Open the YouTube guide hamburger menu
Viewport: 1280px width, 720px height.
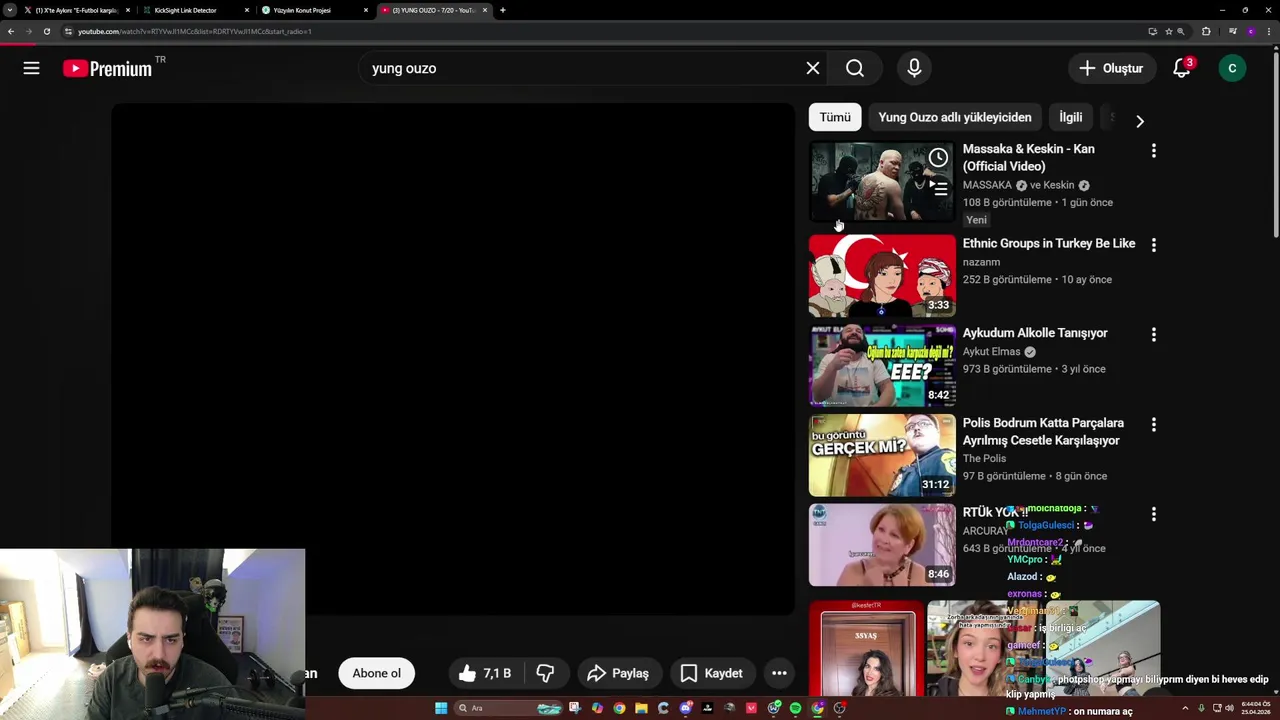pyautogui.click(x=31, y=68)
